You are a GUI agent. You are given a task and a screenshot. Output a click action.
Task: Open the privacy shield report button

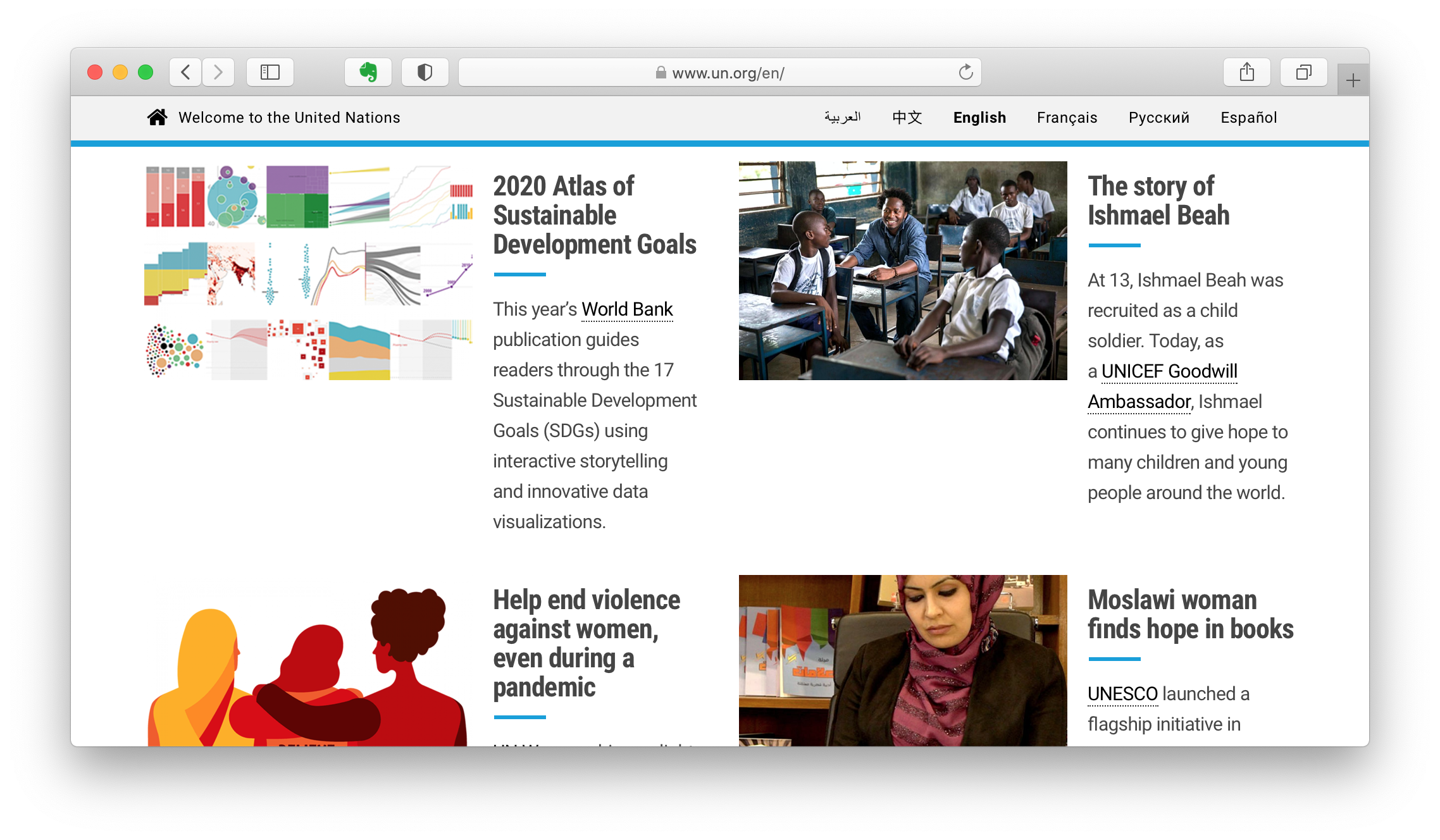coord(425,72)
